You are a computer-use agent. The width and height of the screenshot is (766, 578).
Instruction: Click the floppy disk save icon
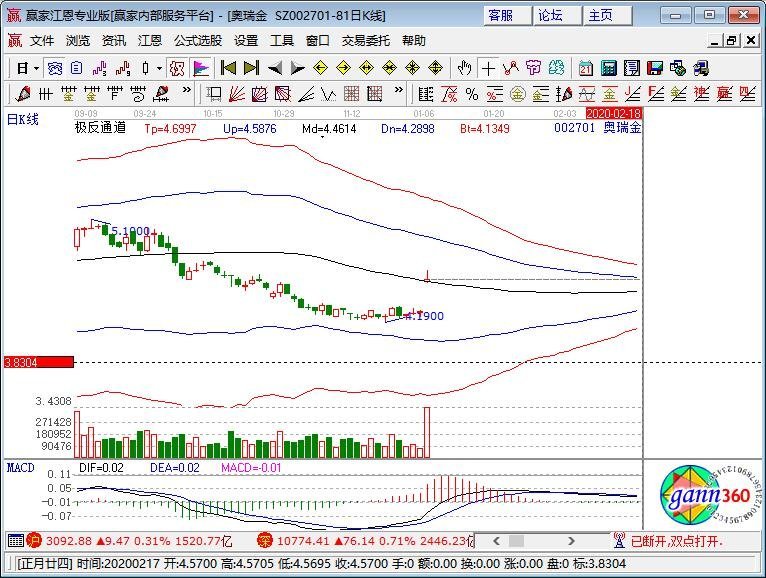655,68
